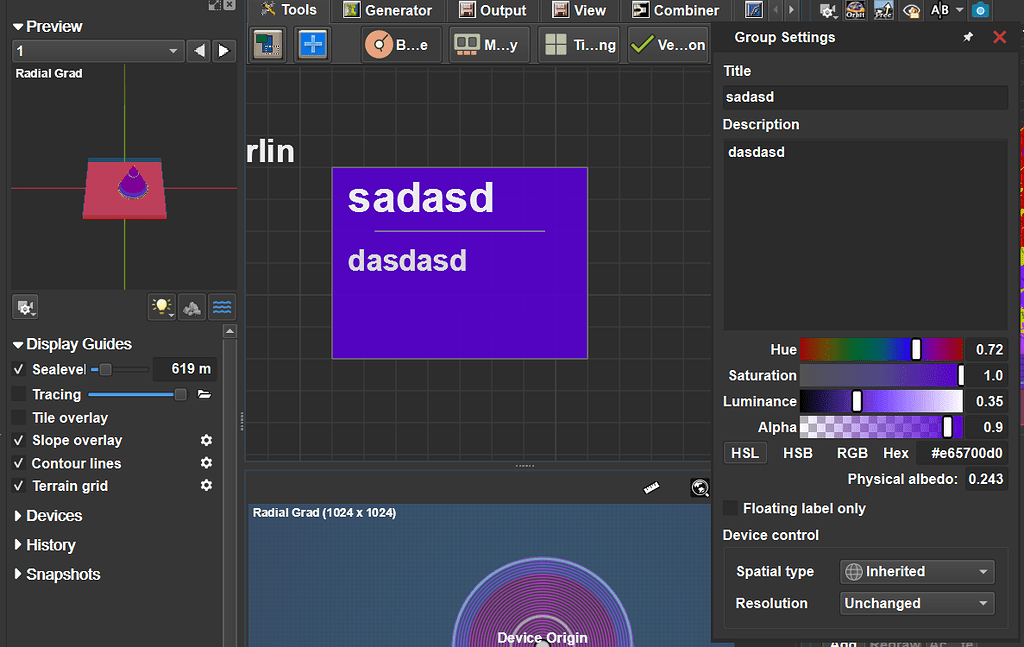Open the Combiner tab
This screenshot has width=1024, height=647.
675,10
